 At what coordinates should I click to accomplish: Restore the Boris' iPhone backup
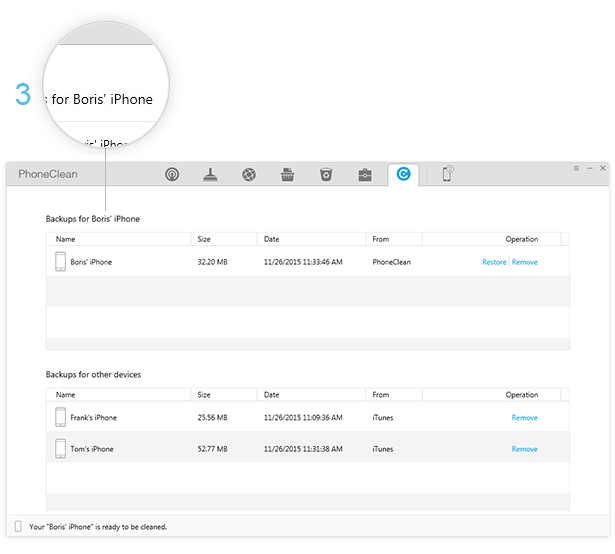(x=494, y=262)
